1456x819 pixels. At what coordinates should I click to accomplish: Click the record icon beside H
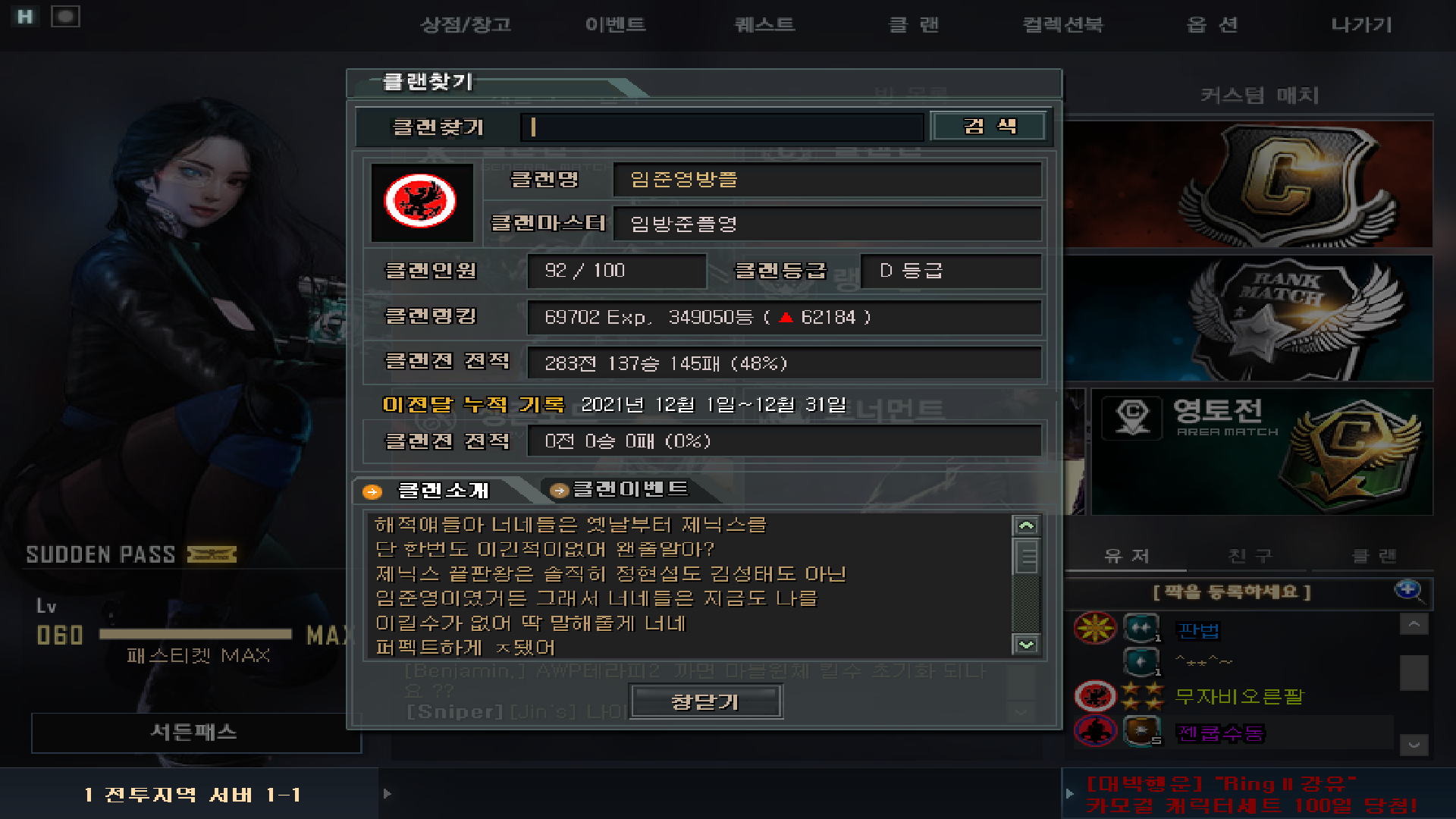click(65, 16)
